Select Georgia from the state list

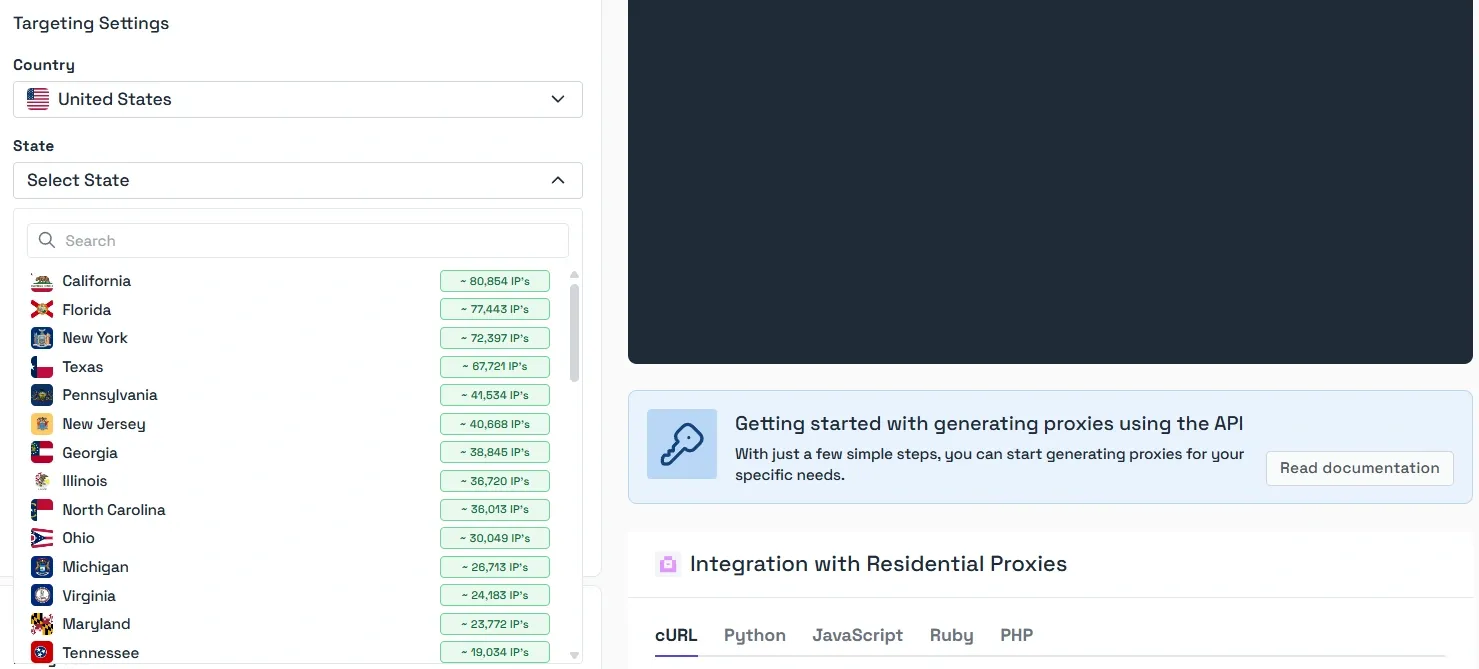click(x=290, y=453)
